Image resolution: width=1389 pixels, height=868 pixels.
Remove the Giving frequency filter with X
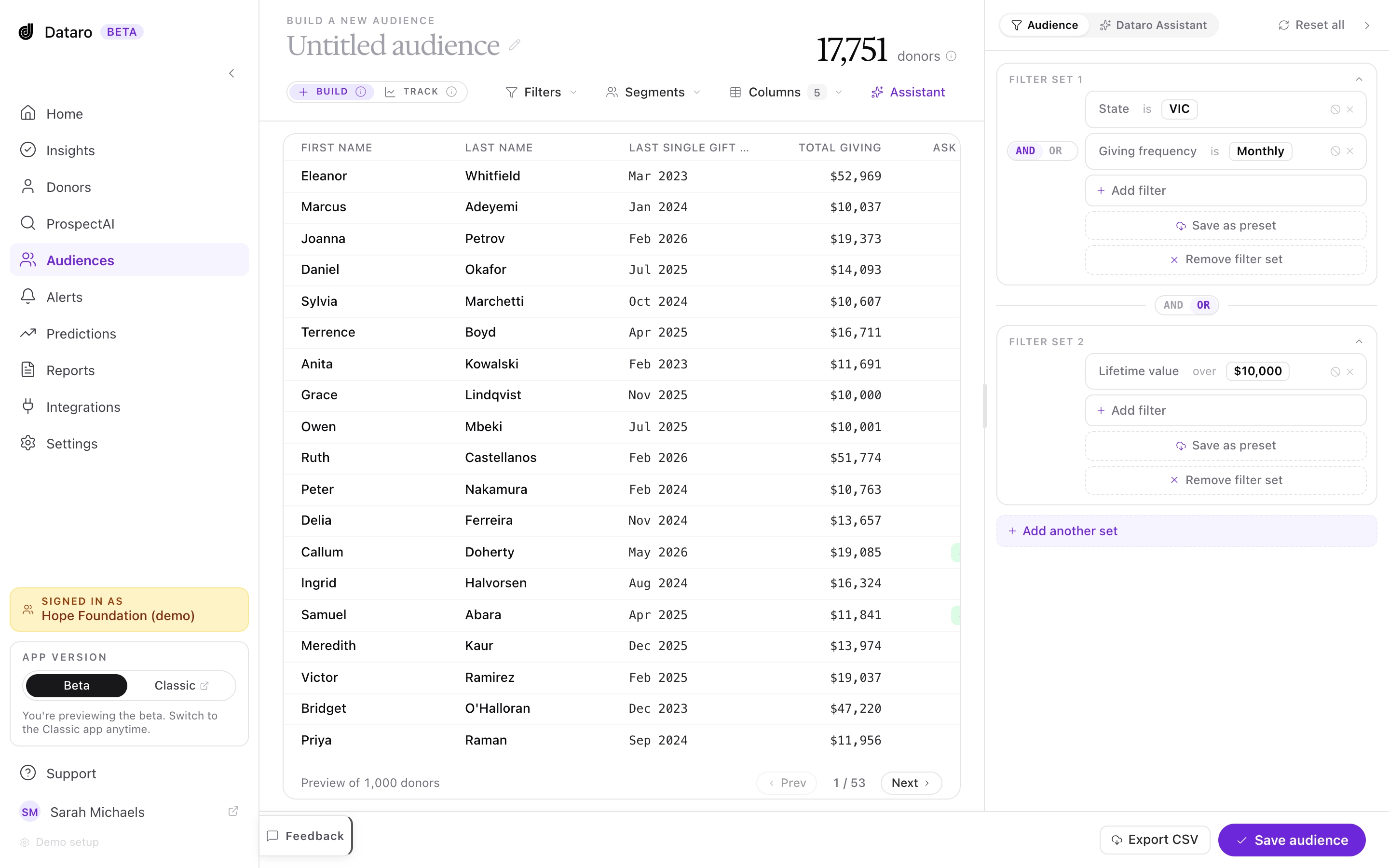(1350, 151)
